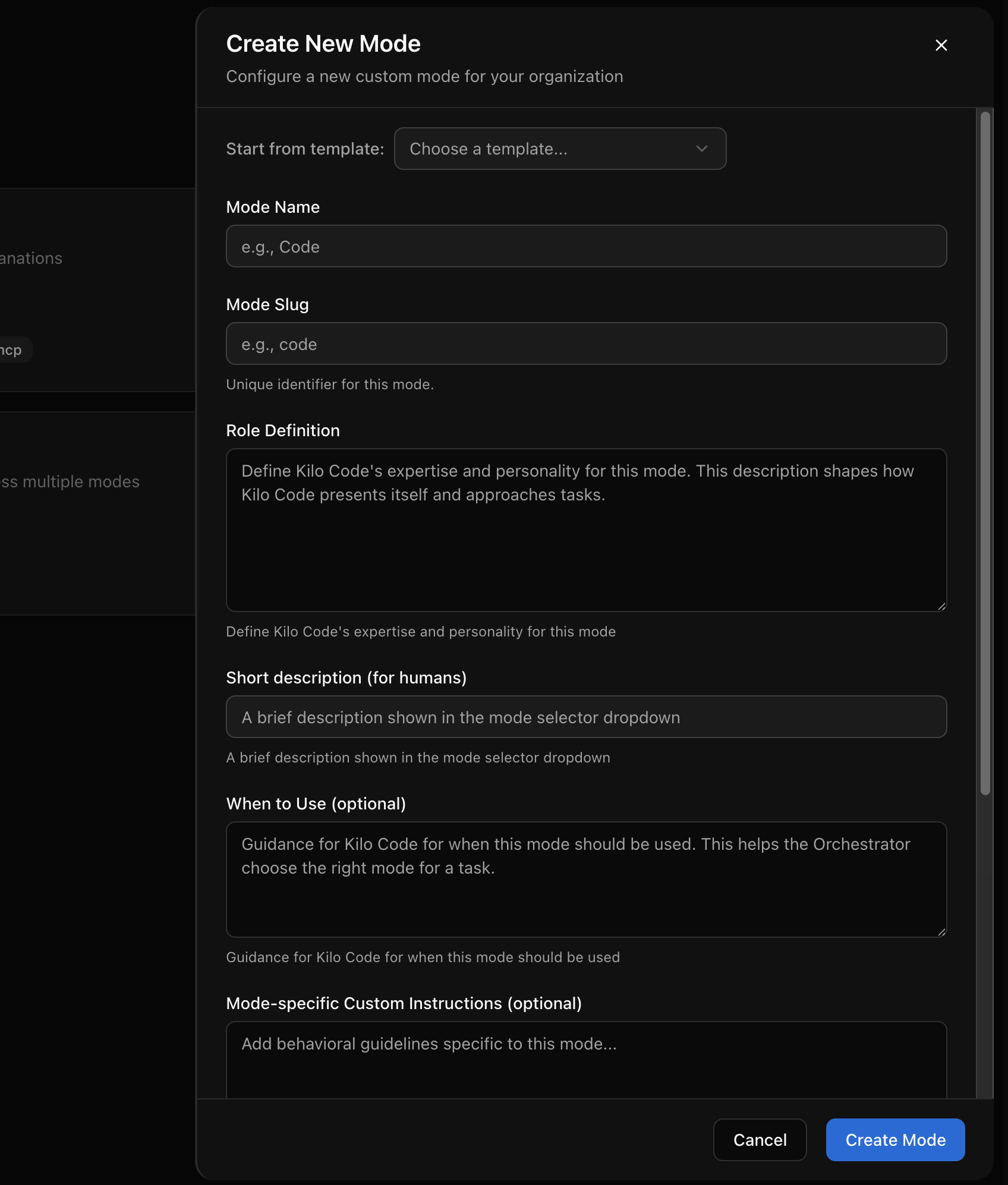Click inside the Role Definition textarea
Viewport: 1008px width, 1185px height.
pos(586,529)
